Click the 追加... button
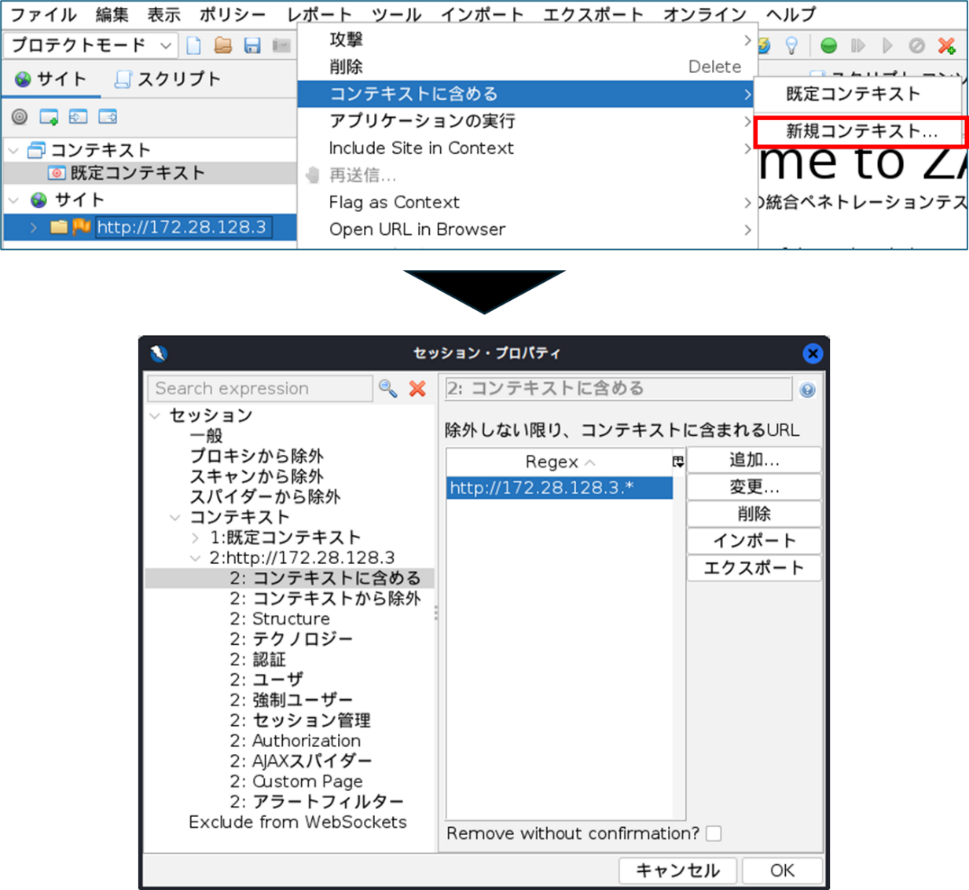The image size is (969, 890). pos(754,460)
